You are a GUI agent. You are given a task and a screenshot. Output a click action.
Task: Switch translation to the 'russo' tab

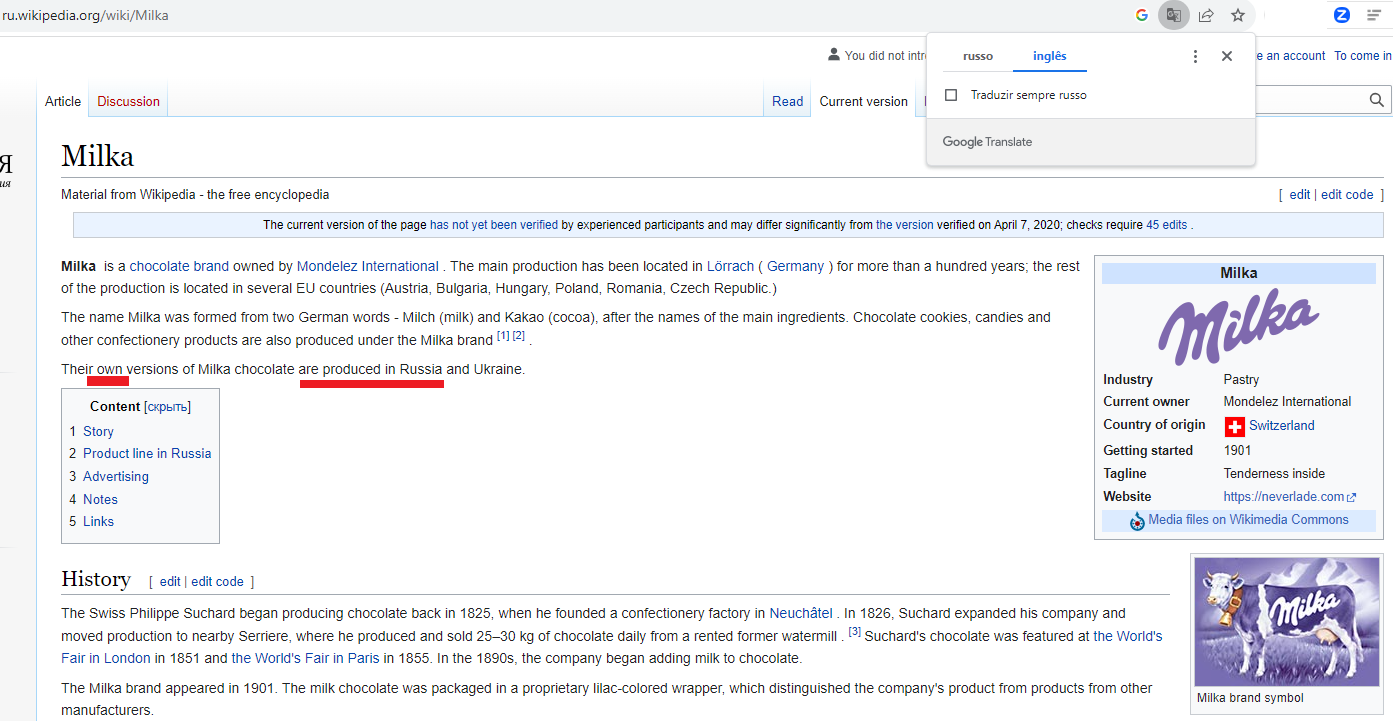click(x=978, y=56)
